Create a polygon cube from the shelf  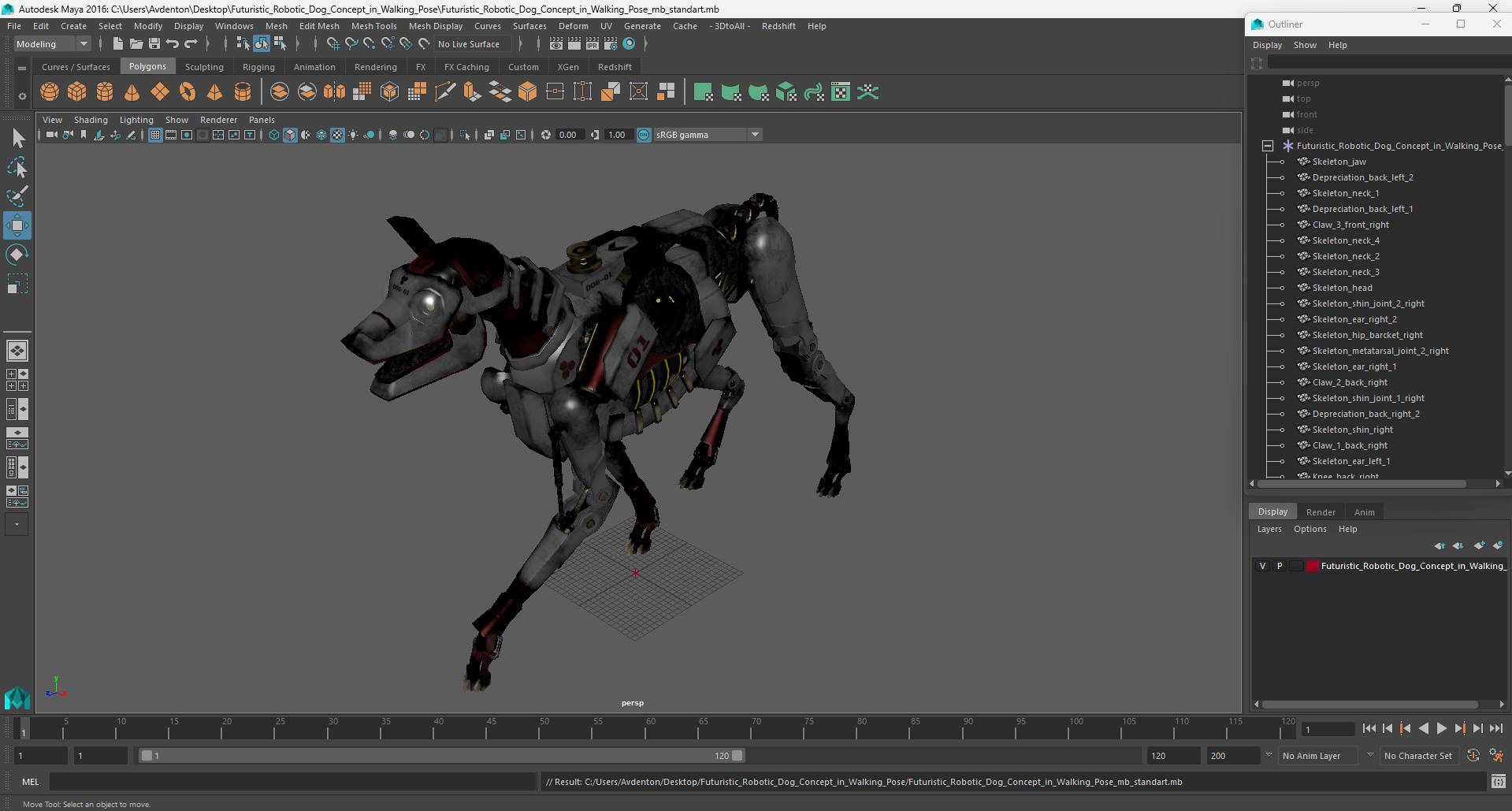click(77, 92)
